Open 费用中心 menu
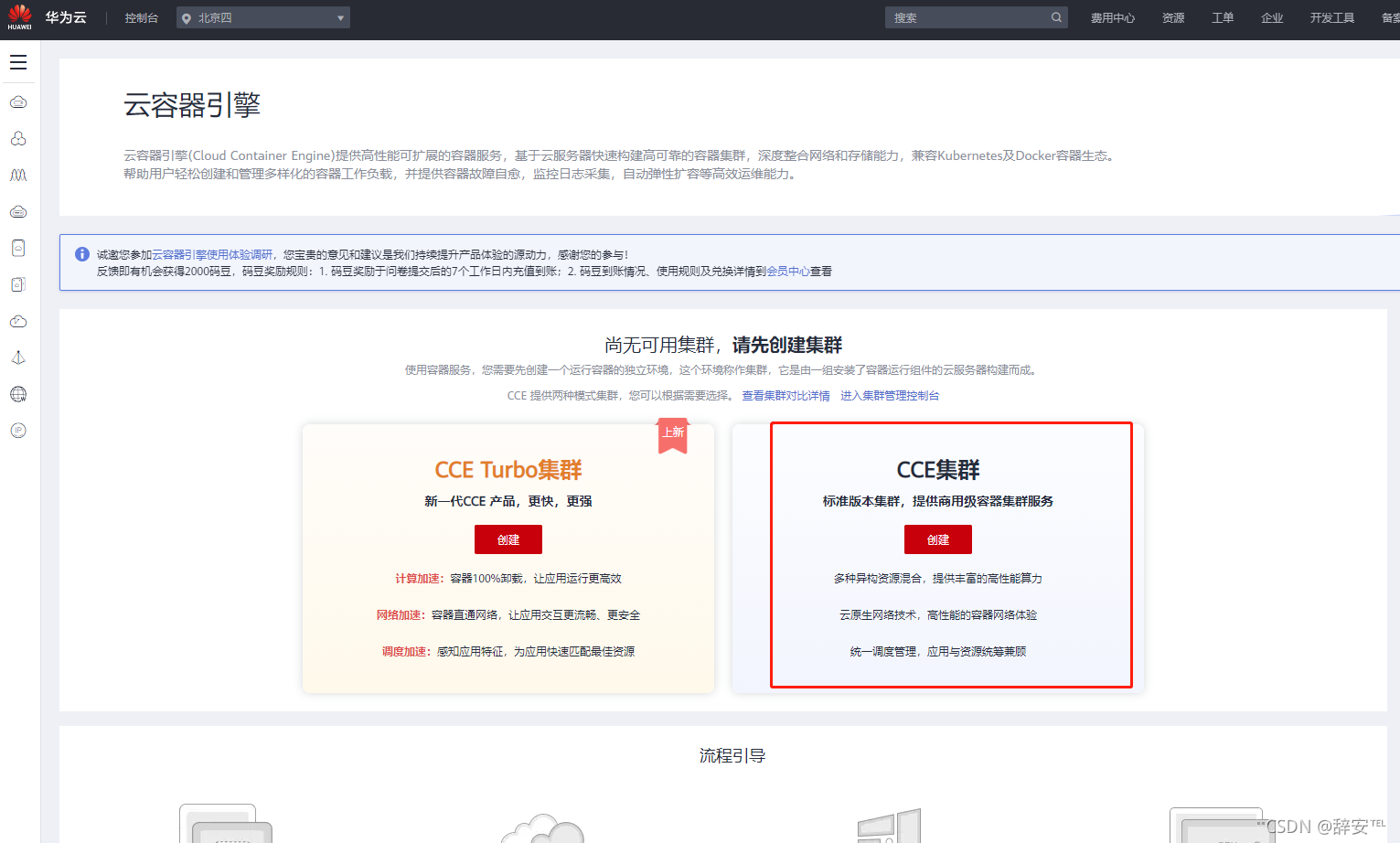The height and width of the screenshot is (843, 1400). [x=1113, y=17]
